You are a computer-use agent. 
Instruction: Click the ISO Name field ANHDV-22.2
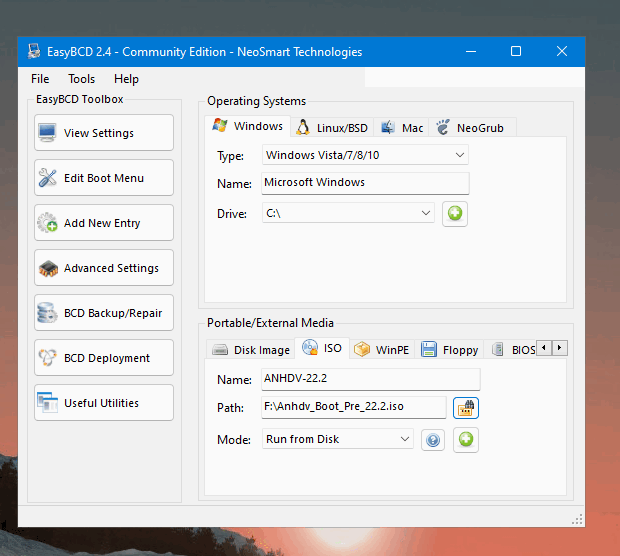click(371, 379)
